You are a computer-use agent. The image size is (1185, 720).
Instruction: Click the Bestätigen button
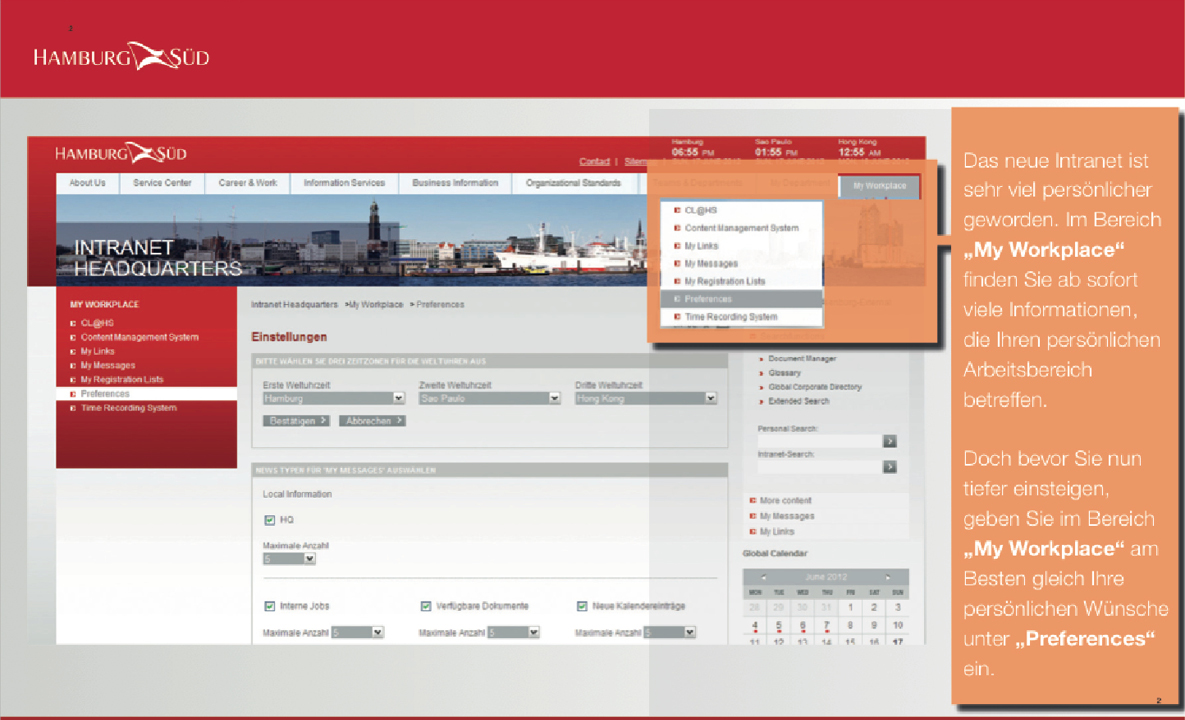[x=296, y=421]
